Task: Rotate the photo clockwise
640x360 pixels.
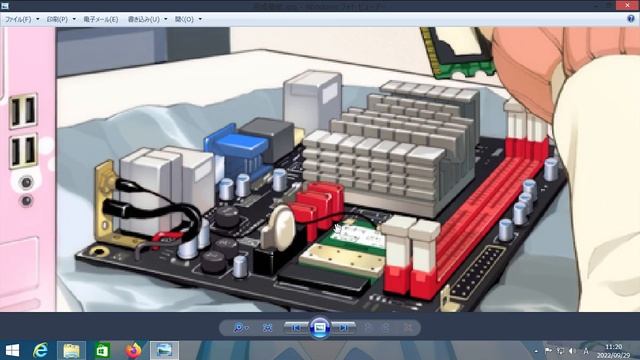Action: 386,328
